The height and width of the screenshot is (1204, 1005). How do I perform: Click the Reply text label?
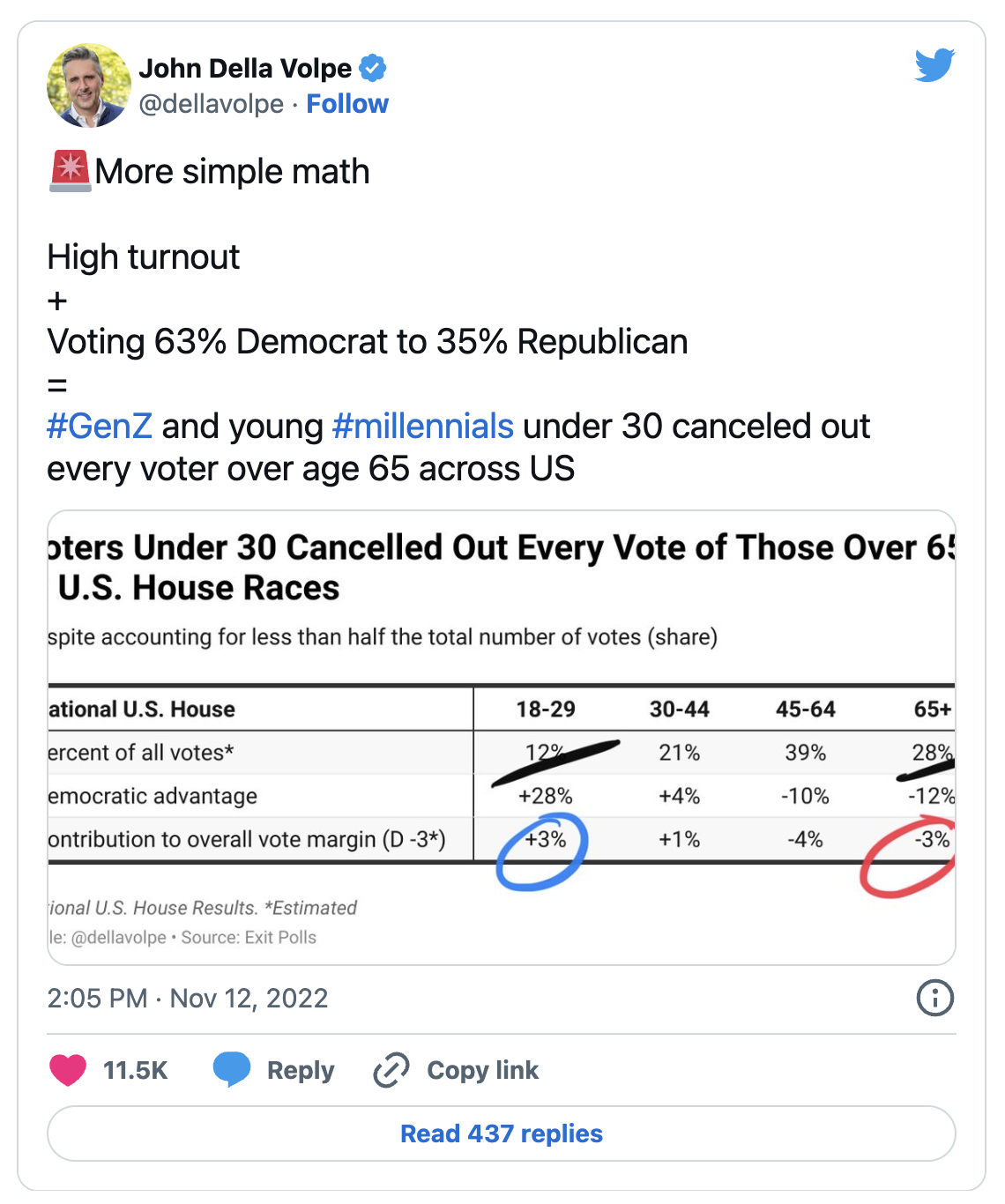(x=301, y=1070)
